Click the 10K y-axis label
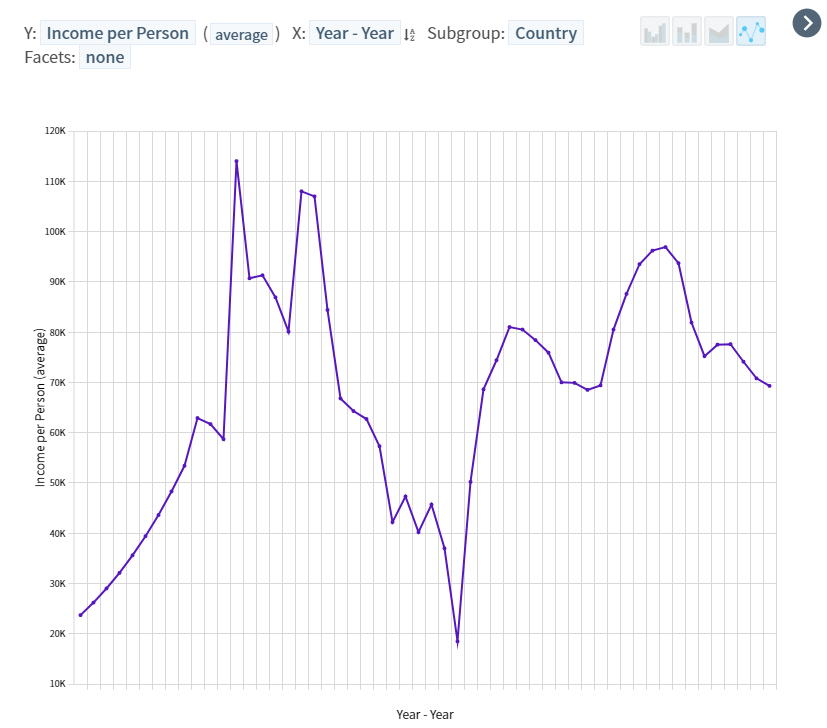The image size is (827, 728). pyautogui.click(x=57, y=684)
